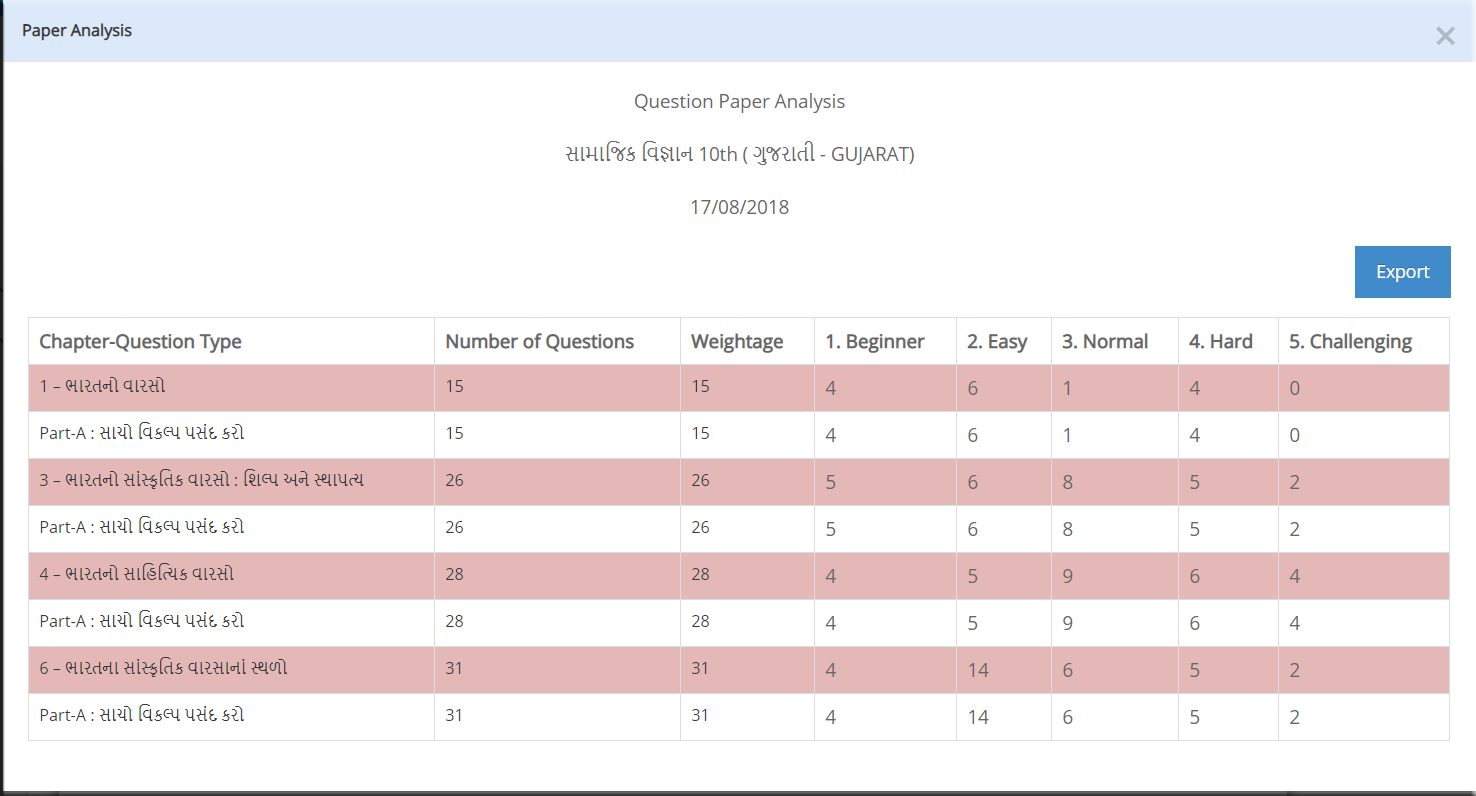Click the Part-A row directly below chapter 1

coord(142,434)
